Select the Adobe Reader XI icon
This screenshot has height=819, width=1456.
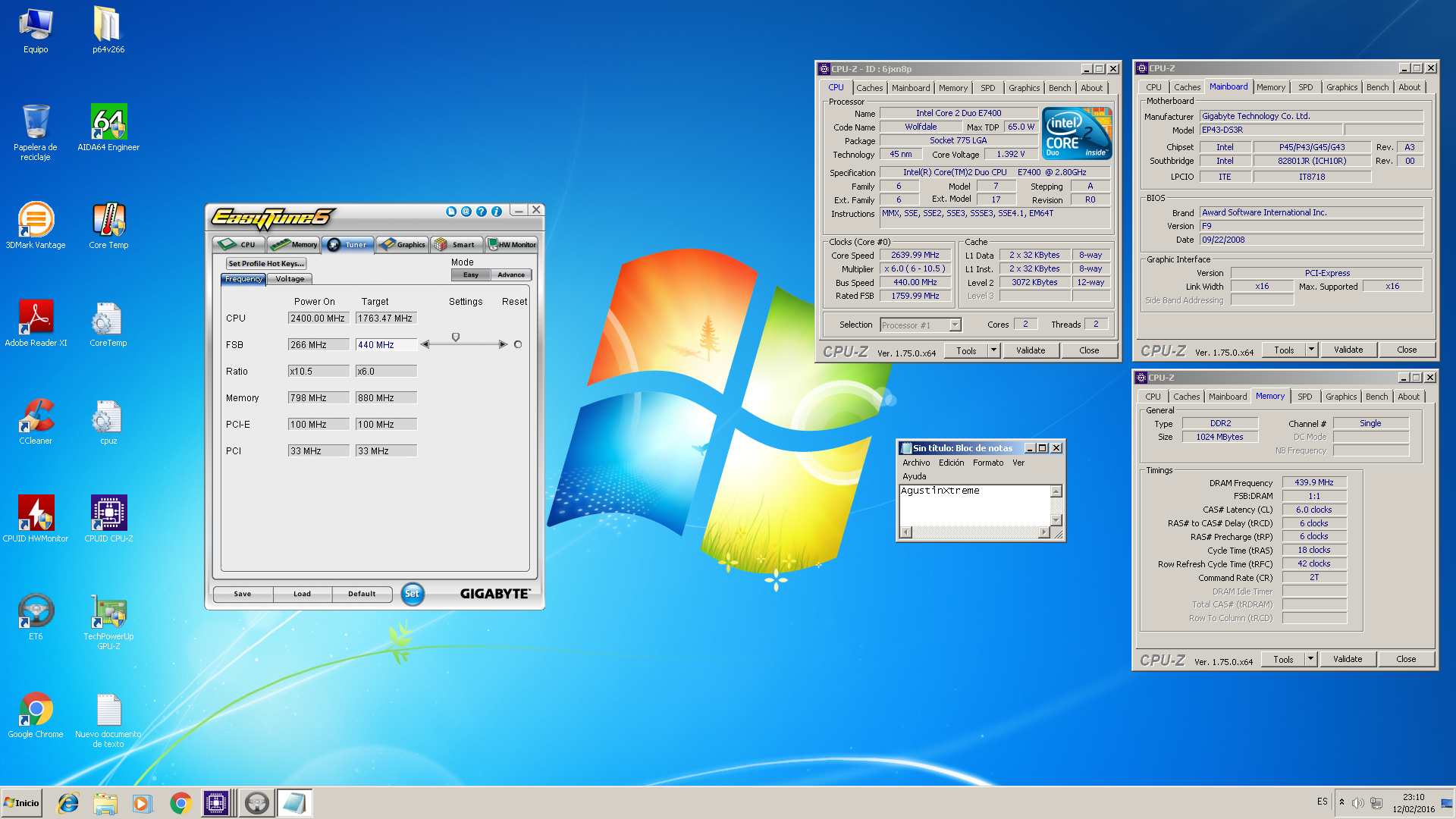[x=36, y=323]
